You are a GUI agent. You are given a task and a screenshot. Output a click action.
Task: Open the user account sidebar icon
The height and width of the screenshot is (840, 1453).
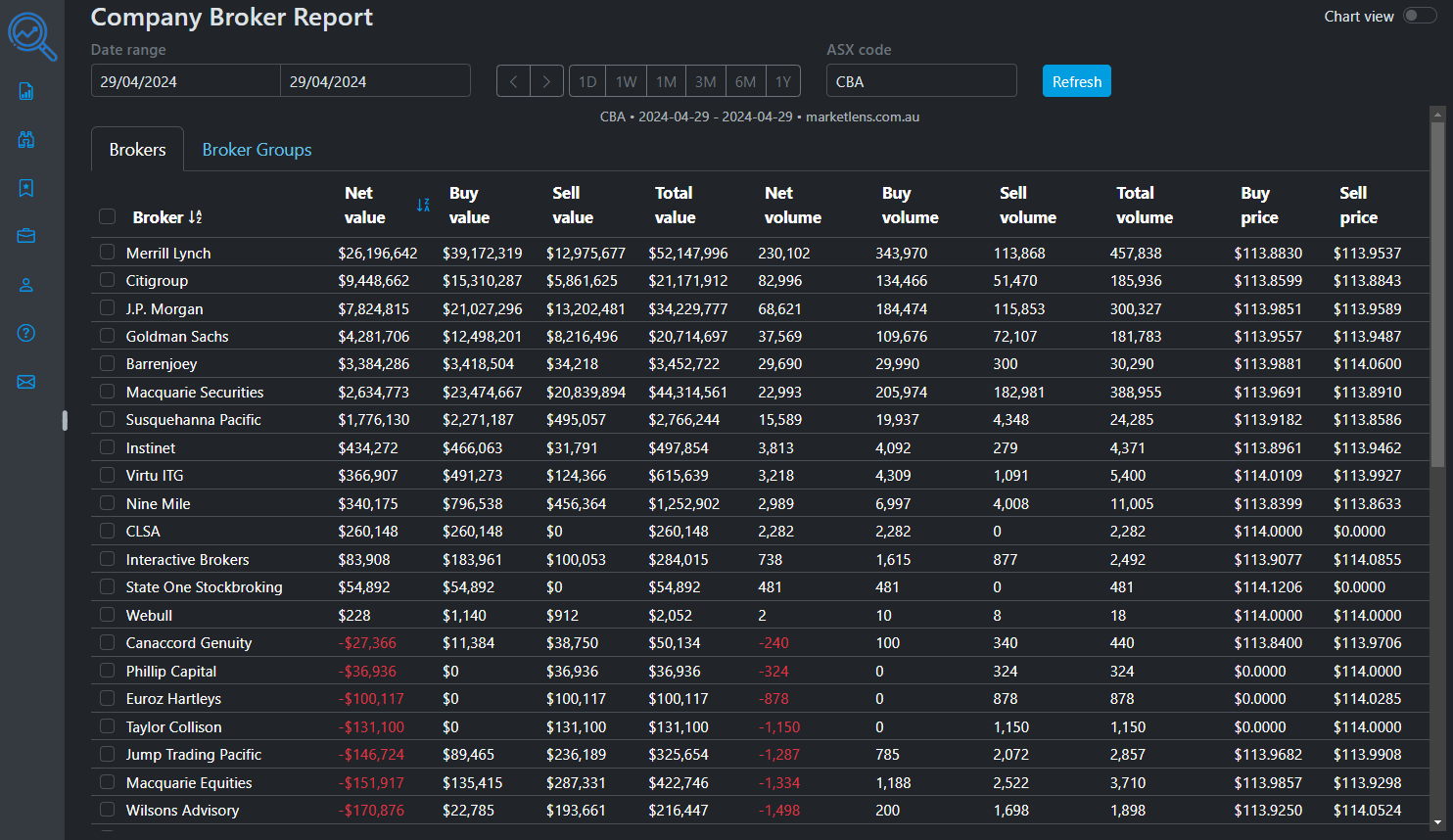[26, 285]
